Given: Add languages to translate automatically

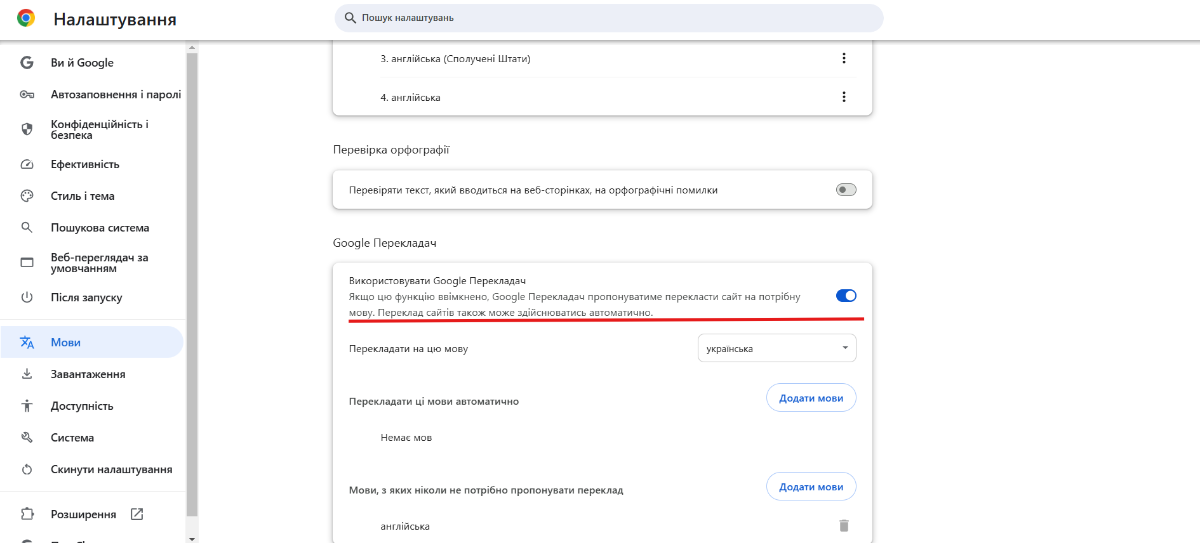Looking at the screenshot, I should point(811,398).
